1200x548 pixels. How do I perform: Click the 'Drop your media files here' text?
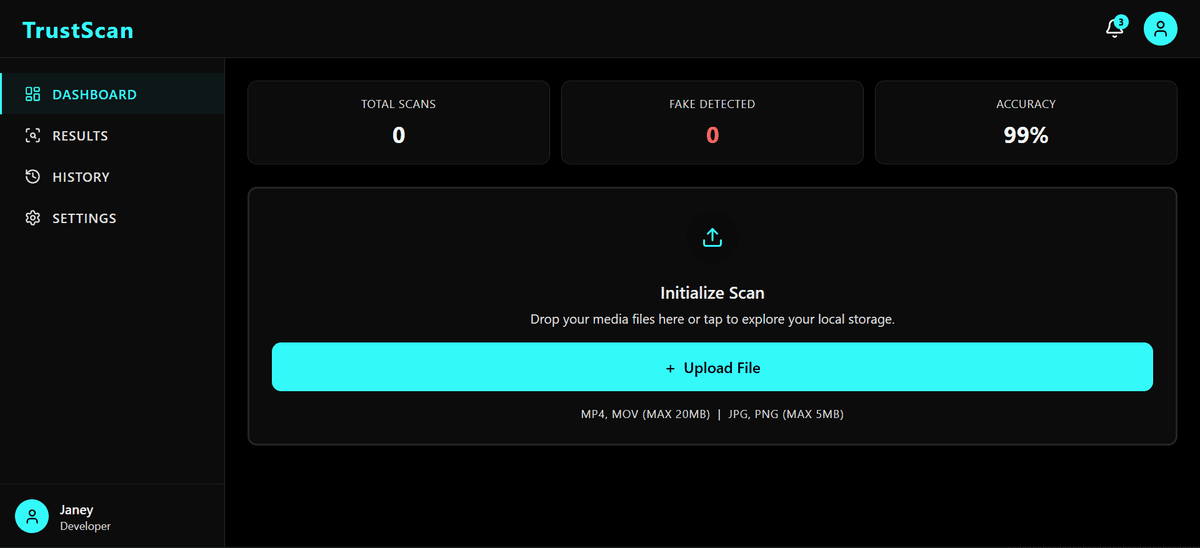click(x=712, y=320)
